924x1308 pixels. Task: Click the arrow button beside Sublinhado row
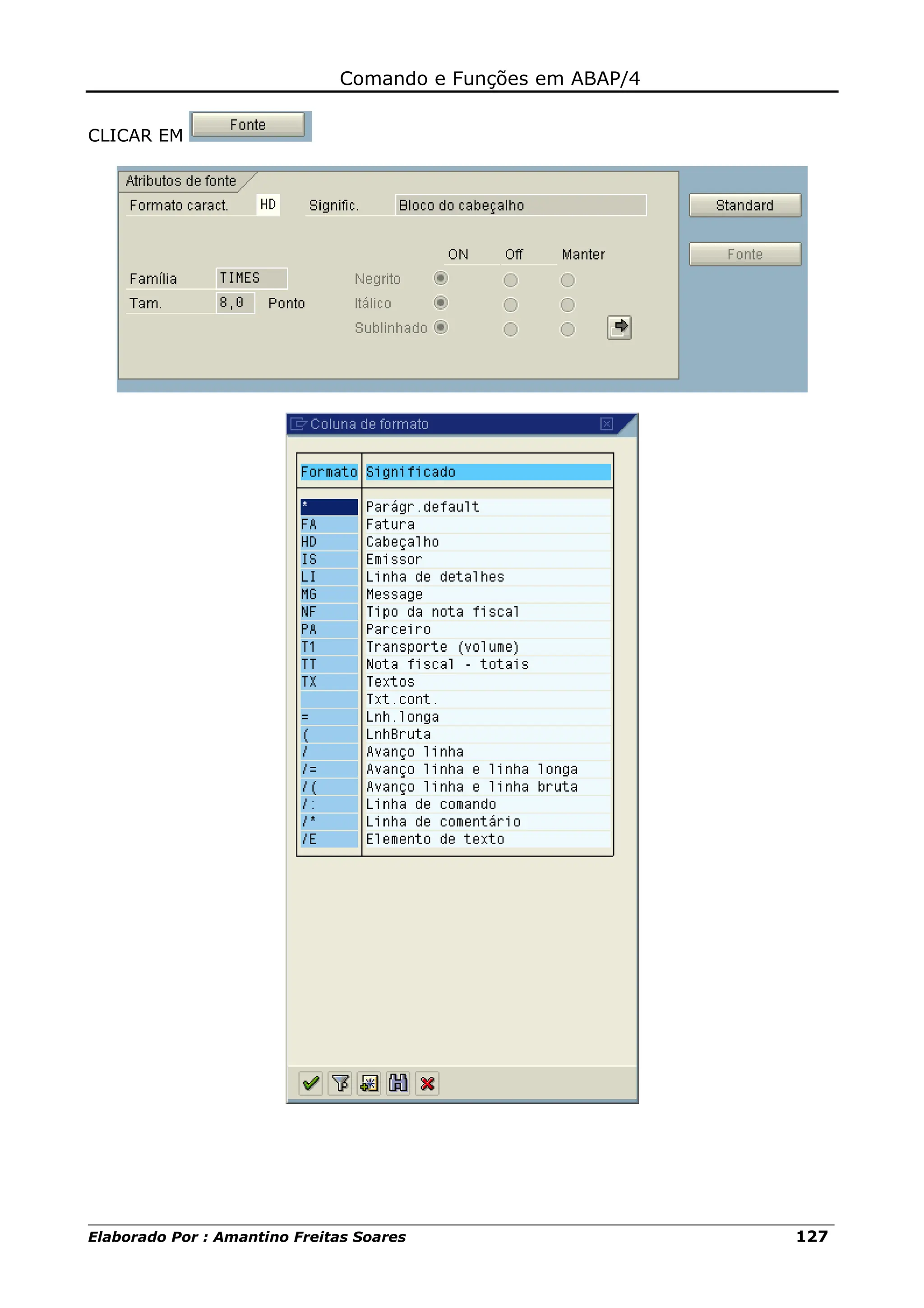pyautogui.click(x=619, y=327)
